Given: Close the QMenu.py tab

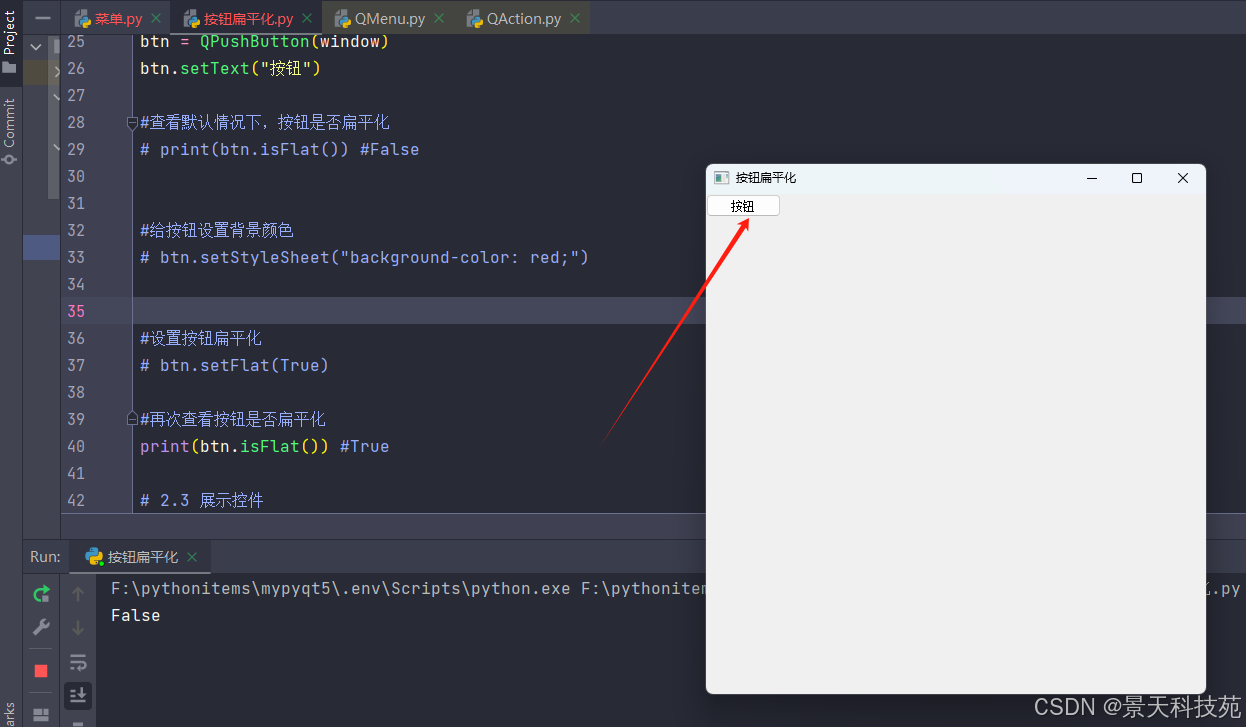Looking at the screenshot, I should click(438, 19).
